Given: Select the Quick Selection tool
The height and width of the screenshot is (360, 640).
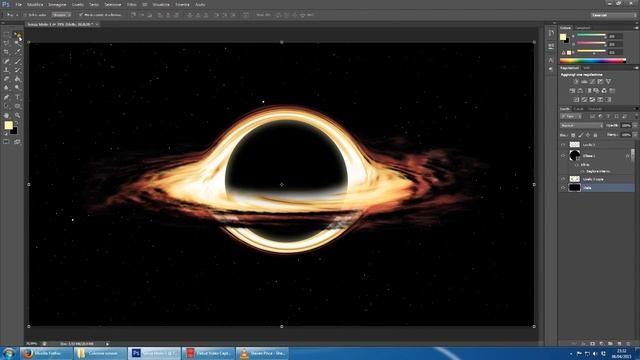Looking at the screenshot, I should pos(18,43).
